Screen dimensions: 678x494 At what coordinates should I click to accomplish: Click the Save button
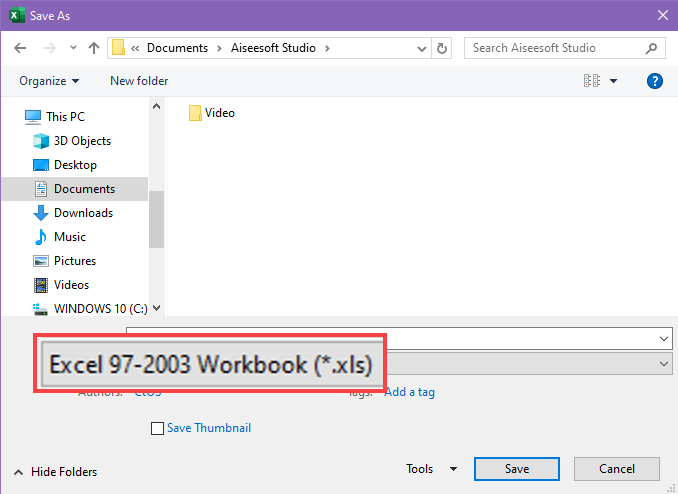517,469
